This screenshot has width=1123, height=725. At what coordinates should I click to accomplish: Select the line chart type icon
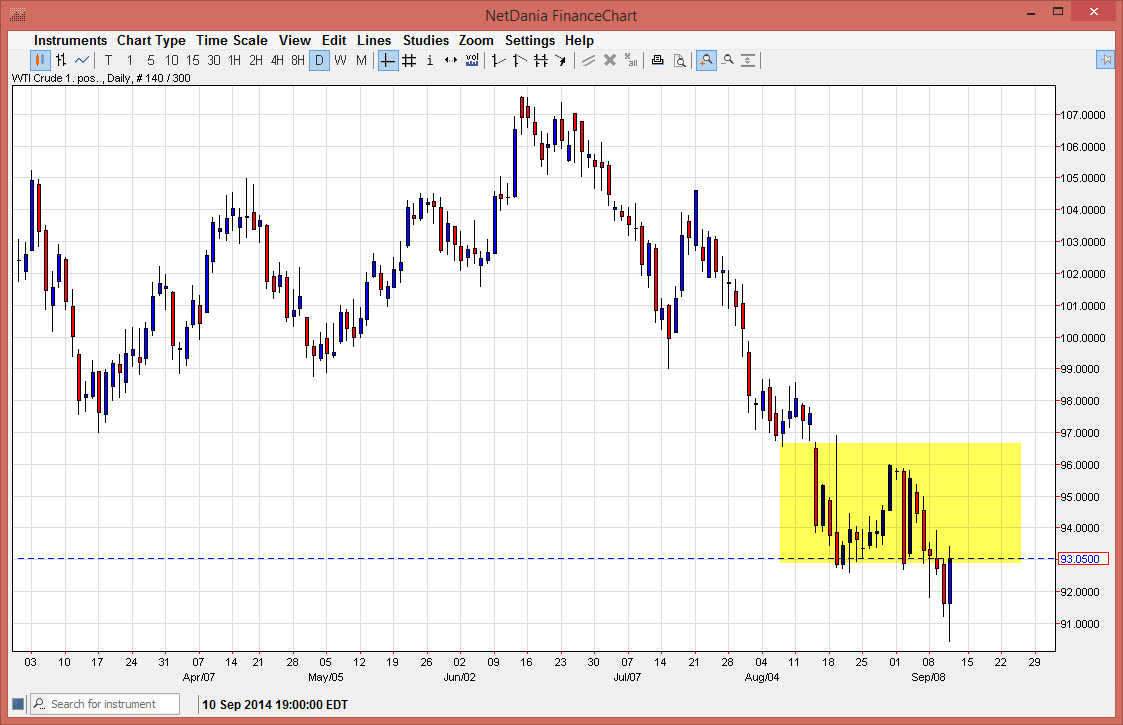coord(82,60)
